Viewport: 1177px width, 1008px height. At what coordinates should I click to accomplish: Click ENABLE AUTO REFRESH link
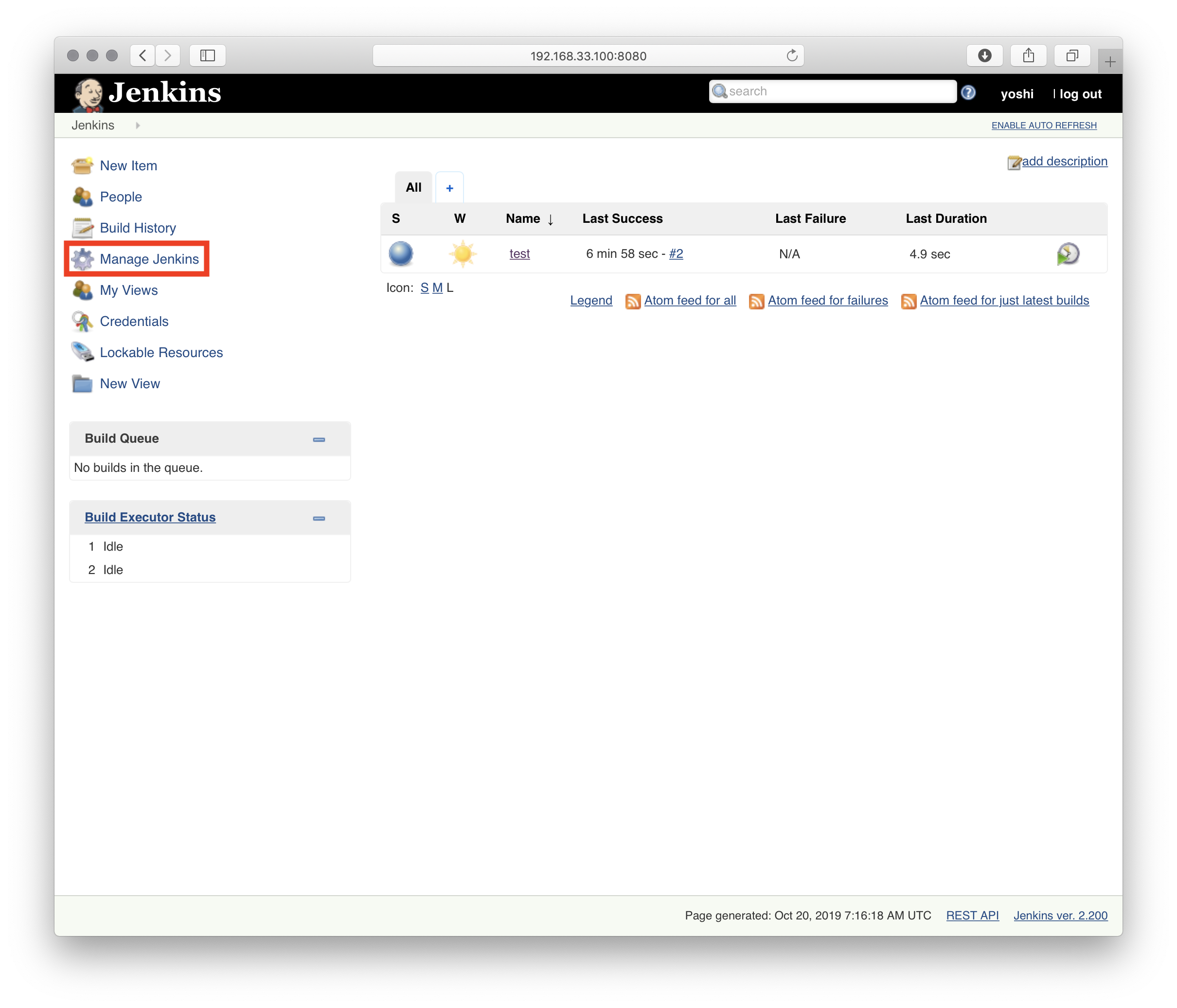pyautogui.click(x=1044, y=126)
